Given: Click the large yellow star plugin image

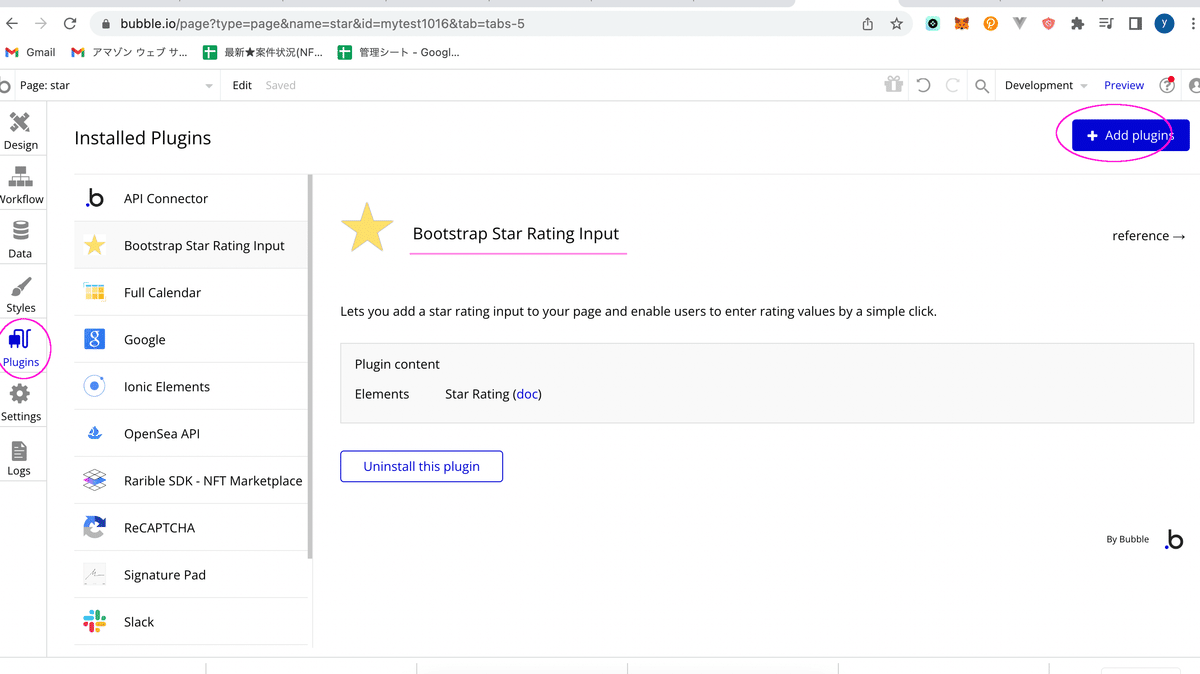Looking at the screenshot, I should [367, 229].
